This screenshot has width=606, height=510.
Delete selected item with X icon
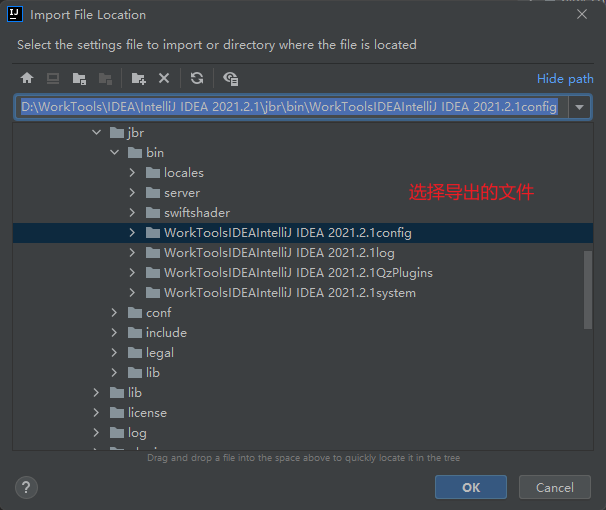tap(164, 78)
